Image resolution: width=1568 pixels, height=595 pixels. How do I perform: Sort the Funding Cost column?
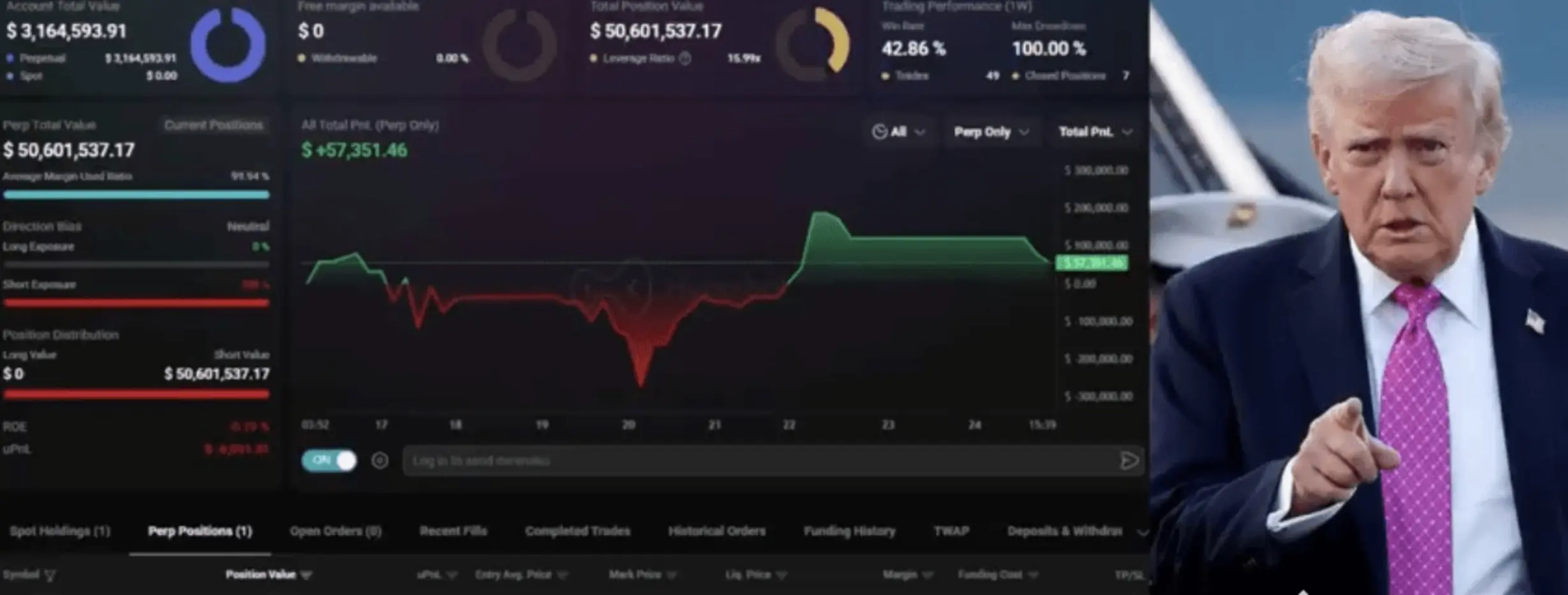click(x=1033, y=575)
